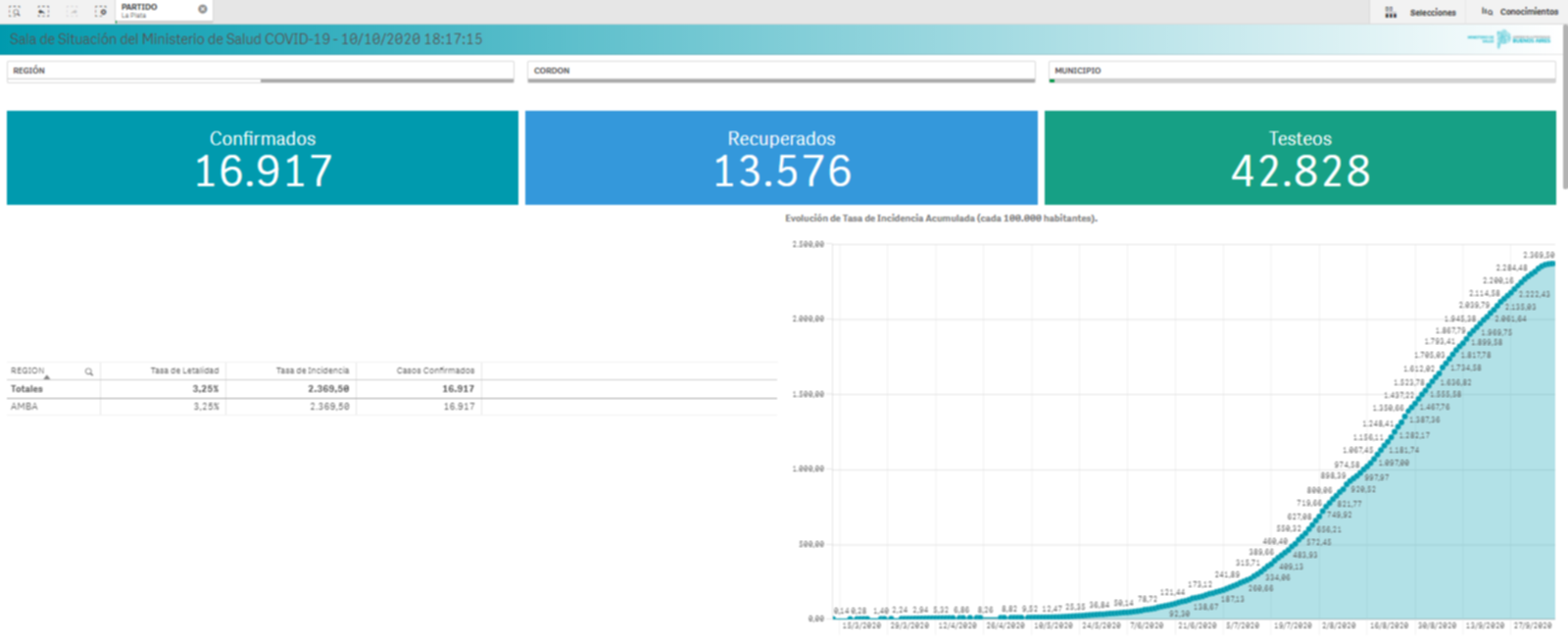The image size is (1568, 641).
Task: Open the Conocimientos insights panel
Action: (1529, 12)
